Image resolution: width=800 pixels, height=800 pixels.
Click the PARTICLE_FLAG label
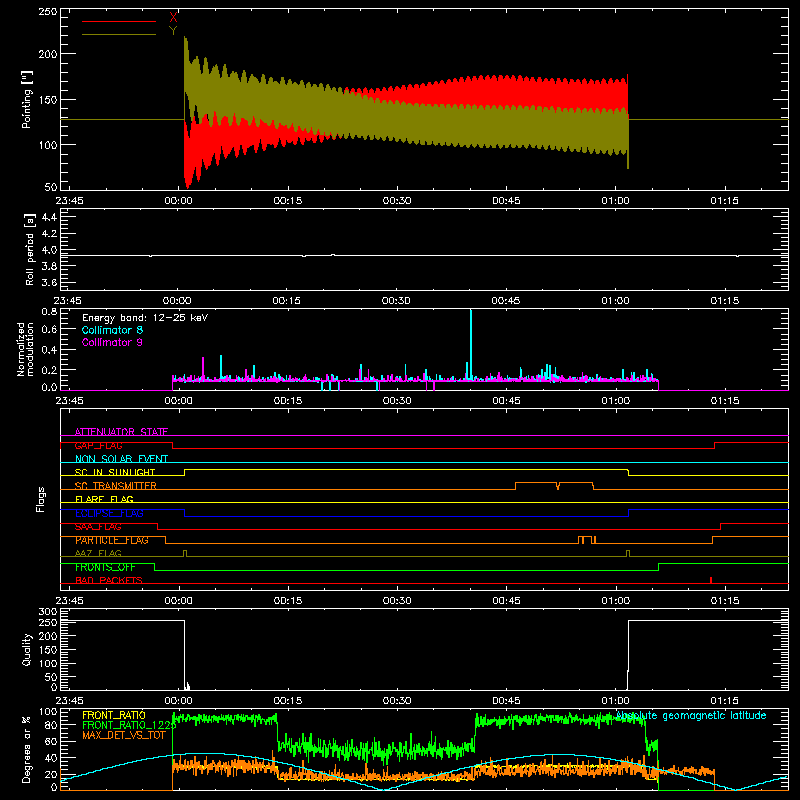click(x=112, y=540)
